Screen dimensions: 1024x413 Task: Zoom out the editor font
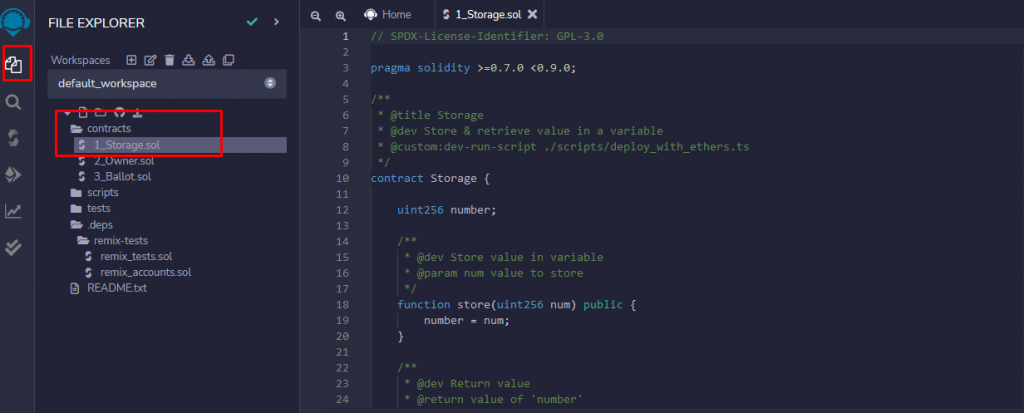[x=315, y=15]
